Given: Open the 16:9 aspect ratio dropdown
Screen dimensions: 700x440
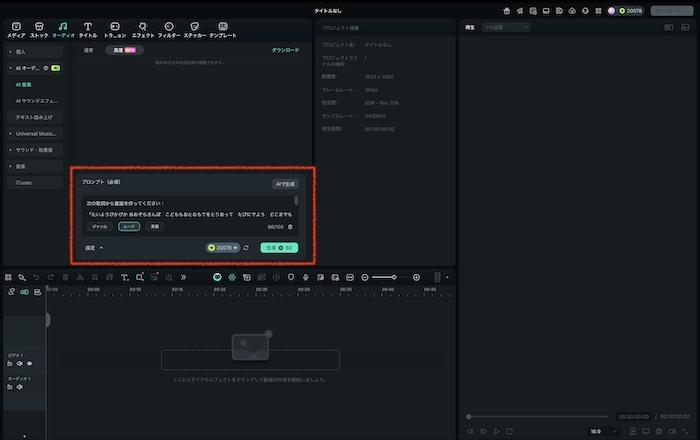Looking at the screenshot, I should pos(598,431).
